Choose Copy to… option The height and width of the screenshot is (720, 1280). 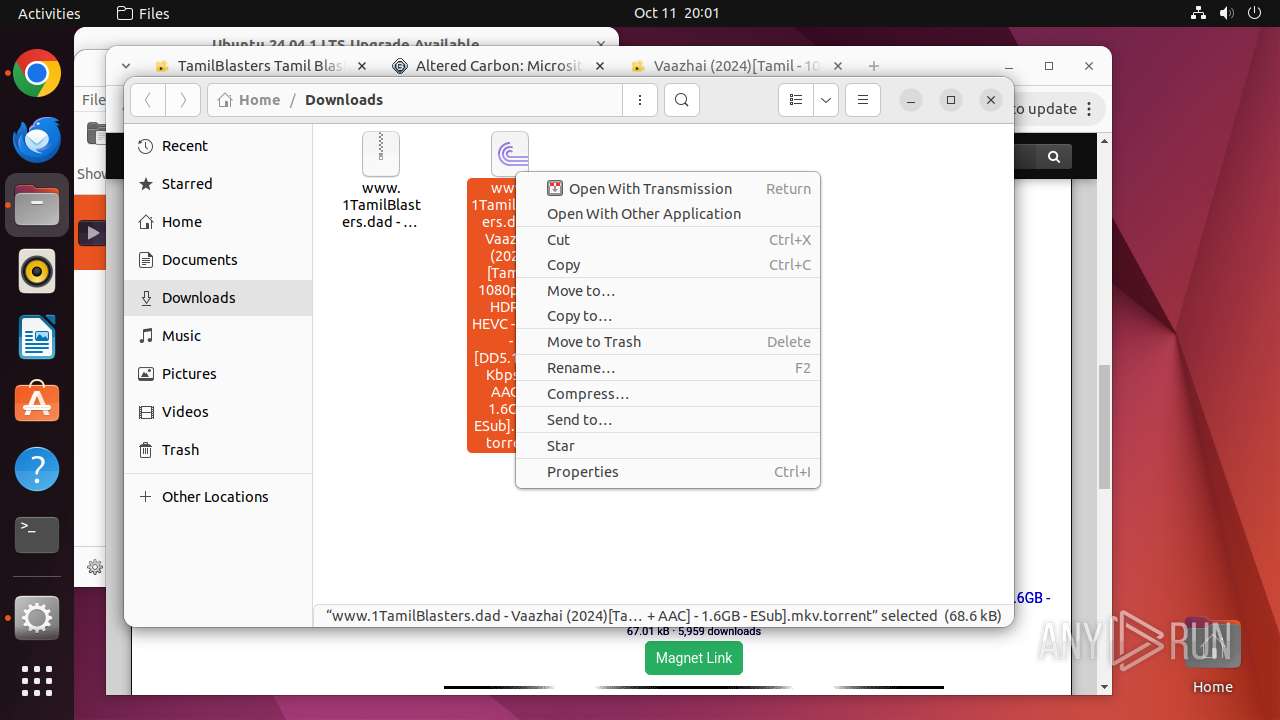click(x=668, y=316)
